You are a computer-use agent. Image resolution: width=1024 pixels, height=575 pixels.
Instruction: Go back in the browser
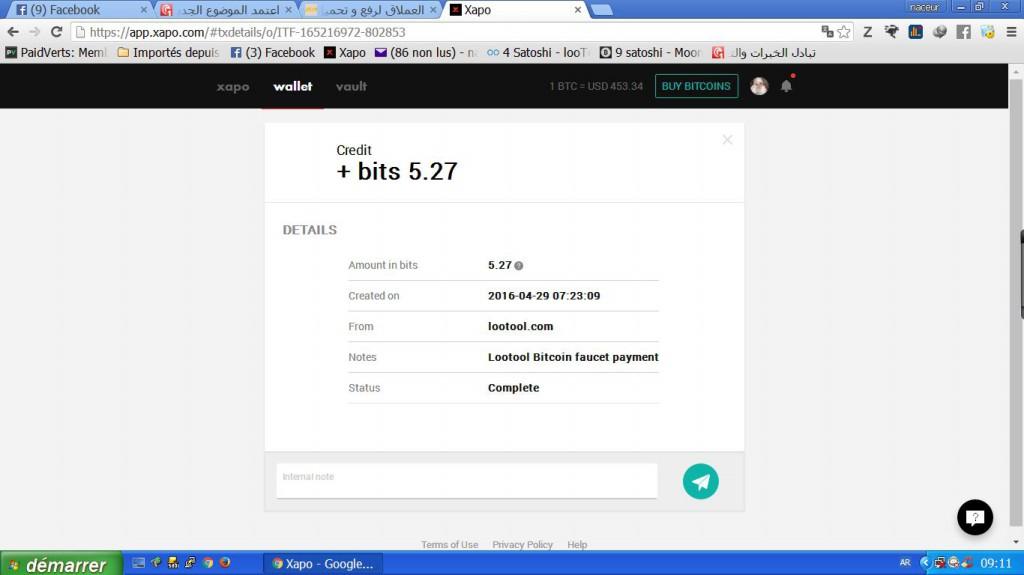click(x=13, y=31)
